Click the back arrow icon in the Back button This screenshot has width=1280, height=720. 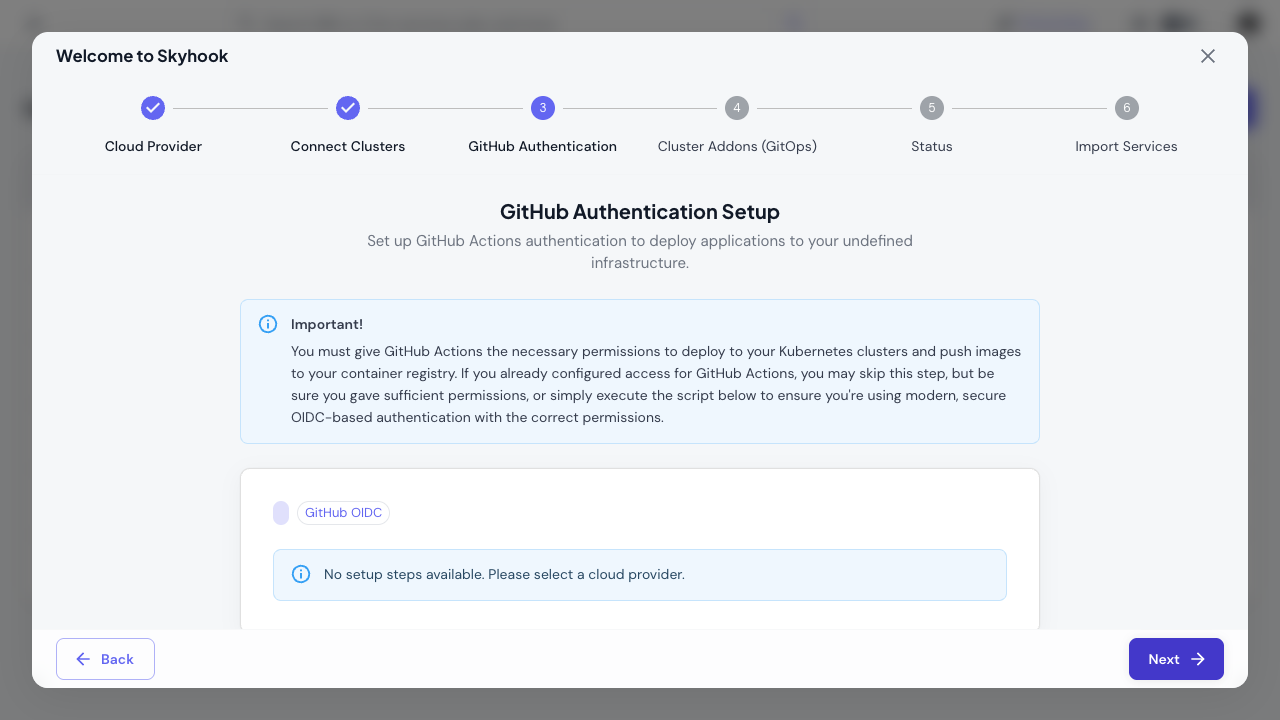tap(84, 659)
